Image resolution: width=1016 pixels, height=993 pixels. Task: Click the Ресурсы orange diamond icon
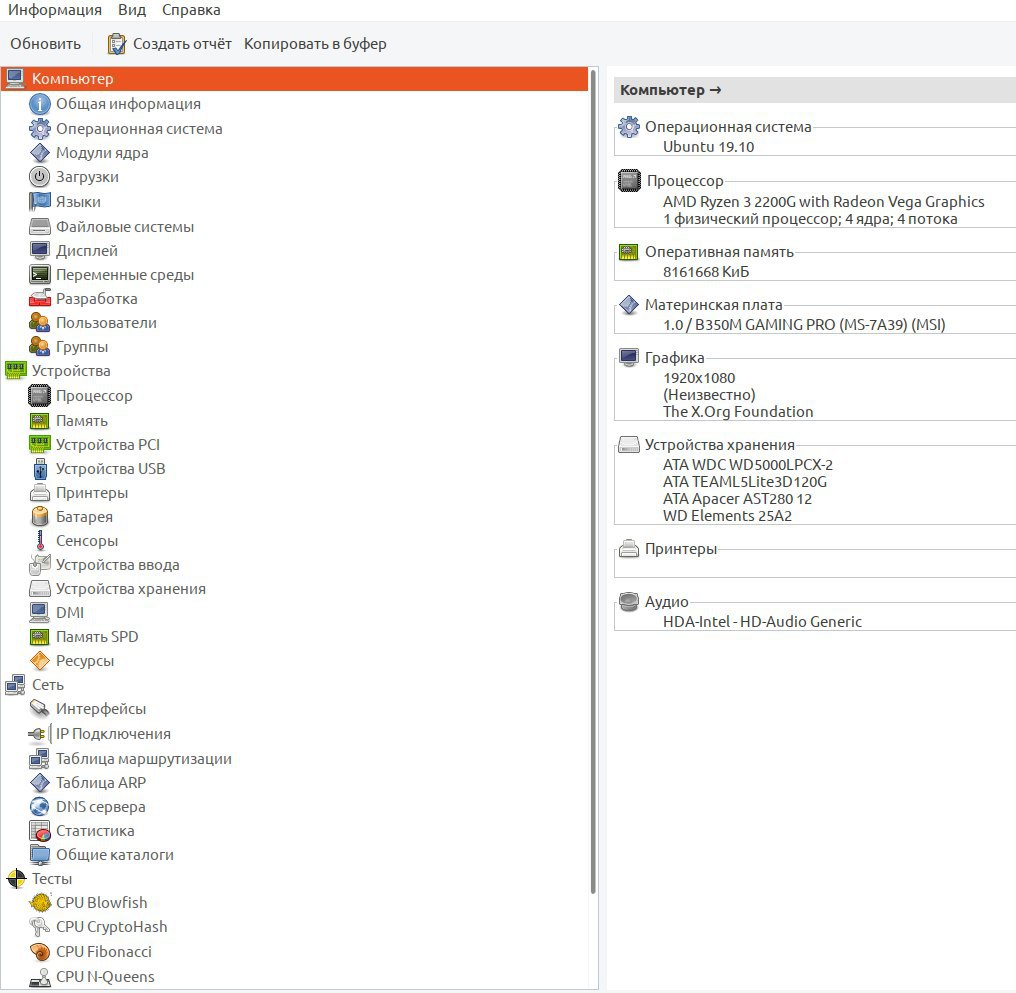[x=40, y=661]
